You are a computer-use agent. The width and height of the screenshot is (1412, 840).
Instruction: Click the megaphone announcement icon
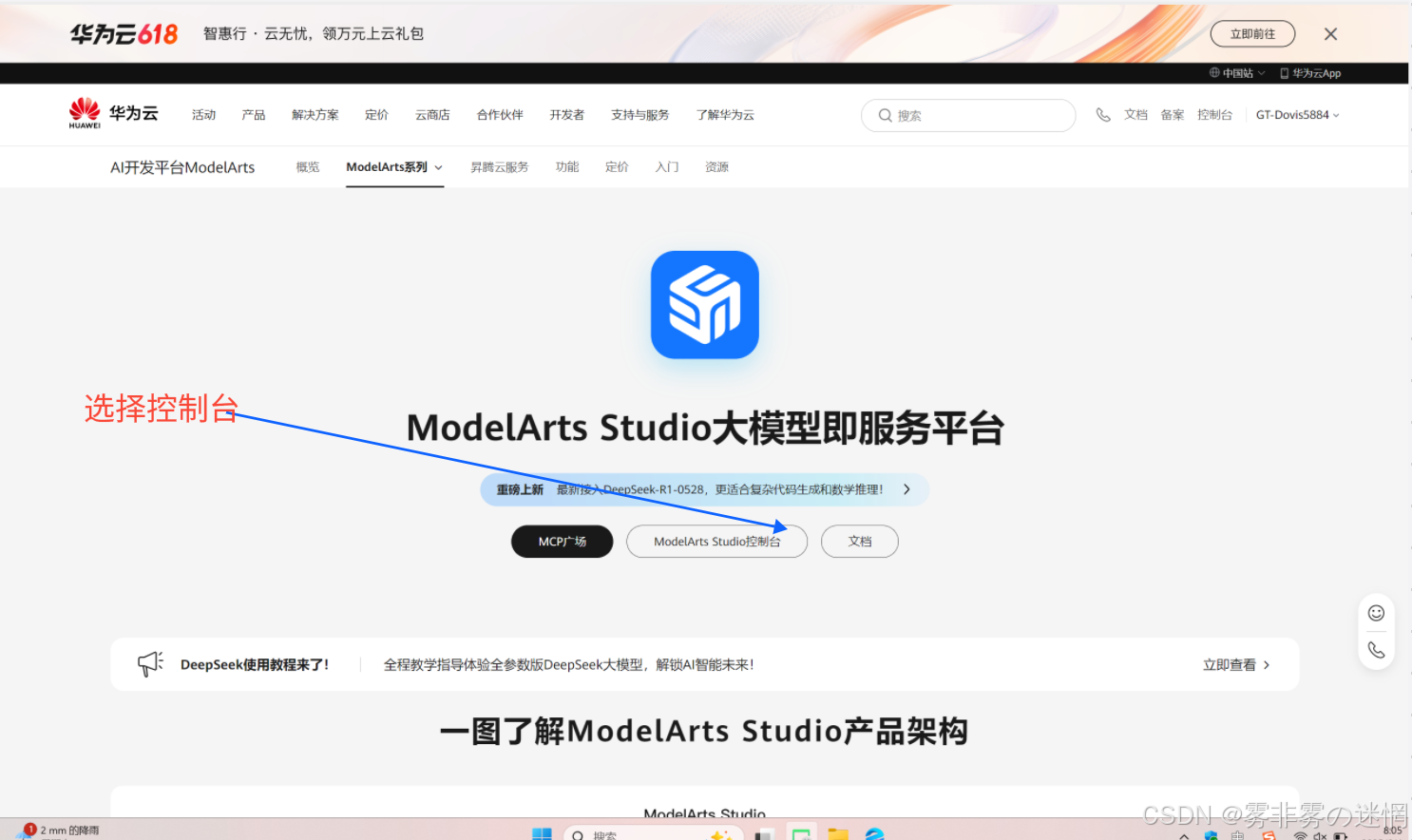click(150, 664)
